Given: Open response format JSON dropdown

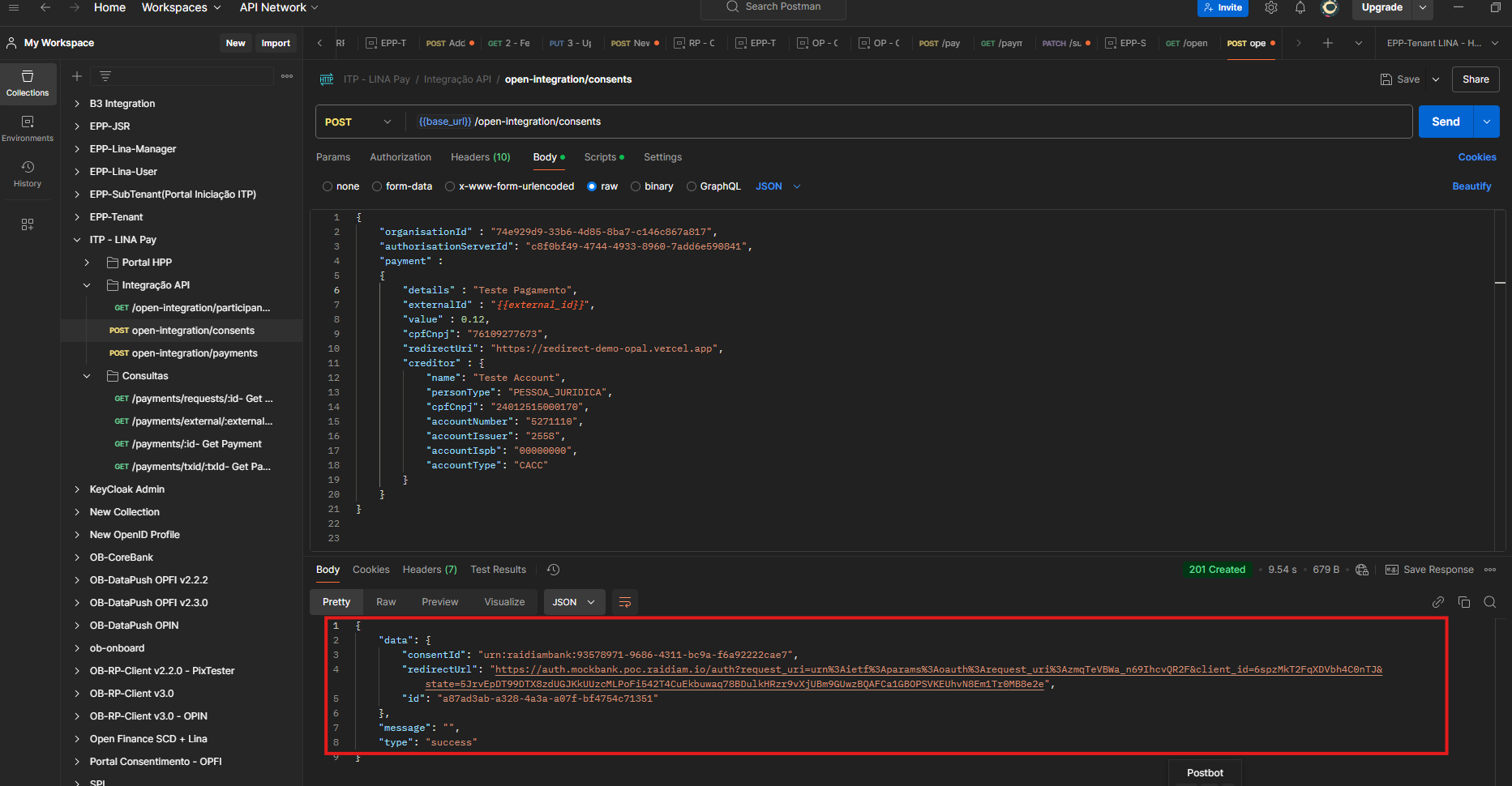Looking at the screenshot, I should pyautogui.click(x=574, y=602).
